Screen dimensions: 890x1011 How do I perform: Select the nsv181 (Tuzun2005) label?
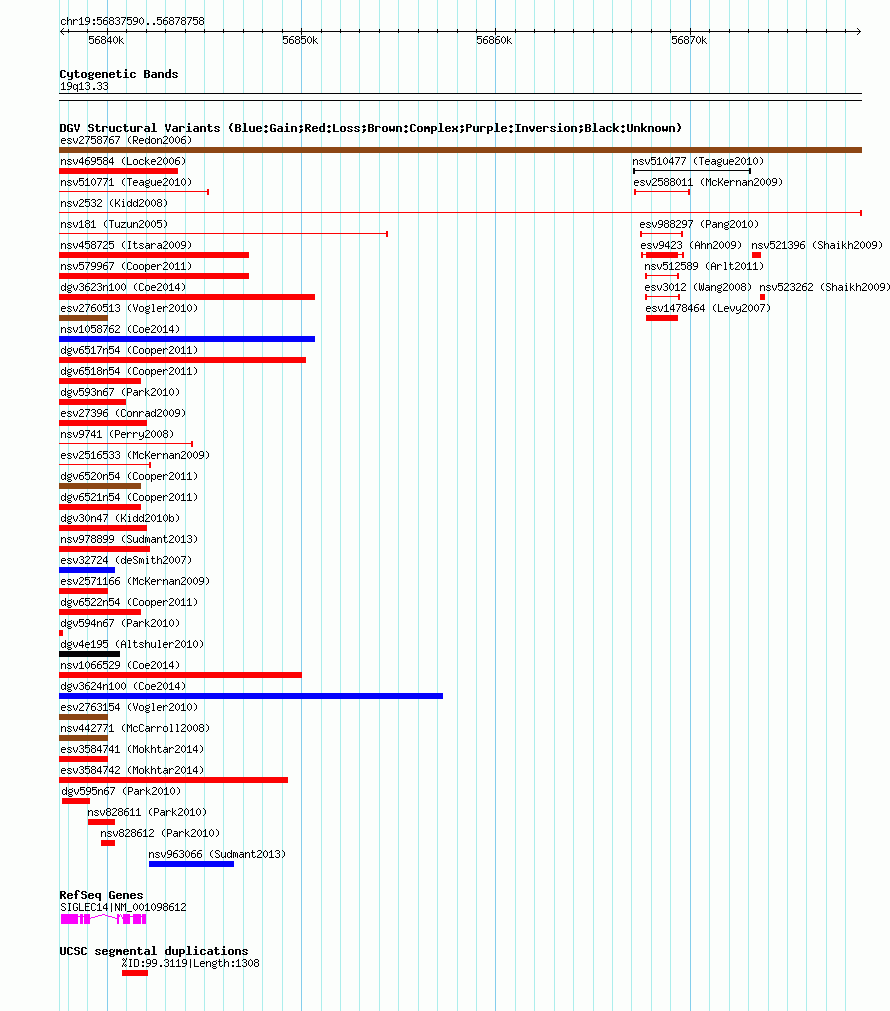pos(114,224)
